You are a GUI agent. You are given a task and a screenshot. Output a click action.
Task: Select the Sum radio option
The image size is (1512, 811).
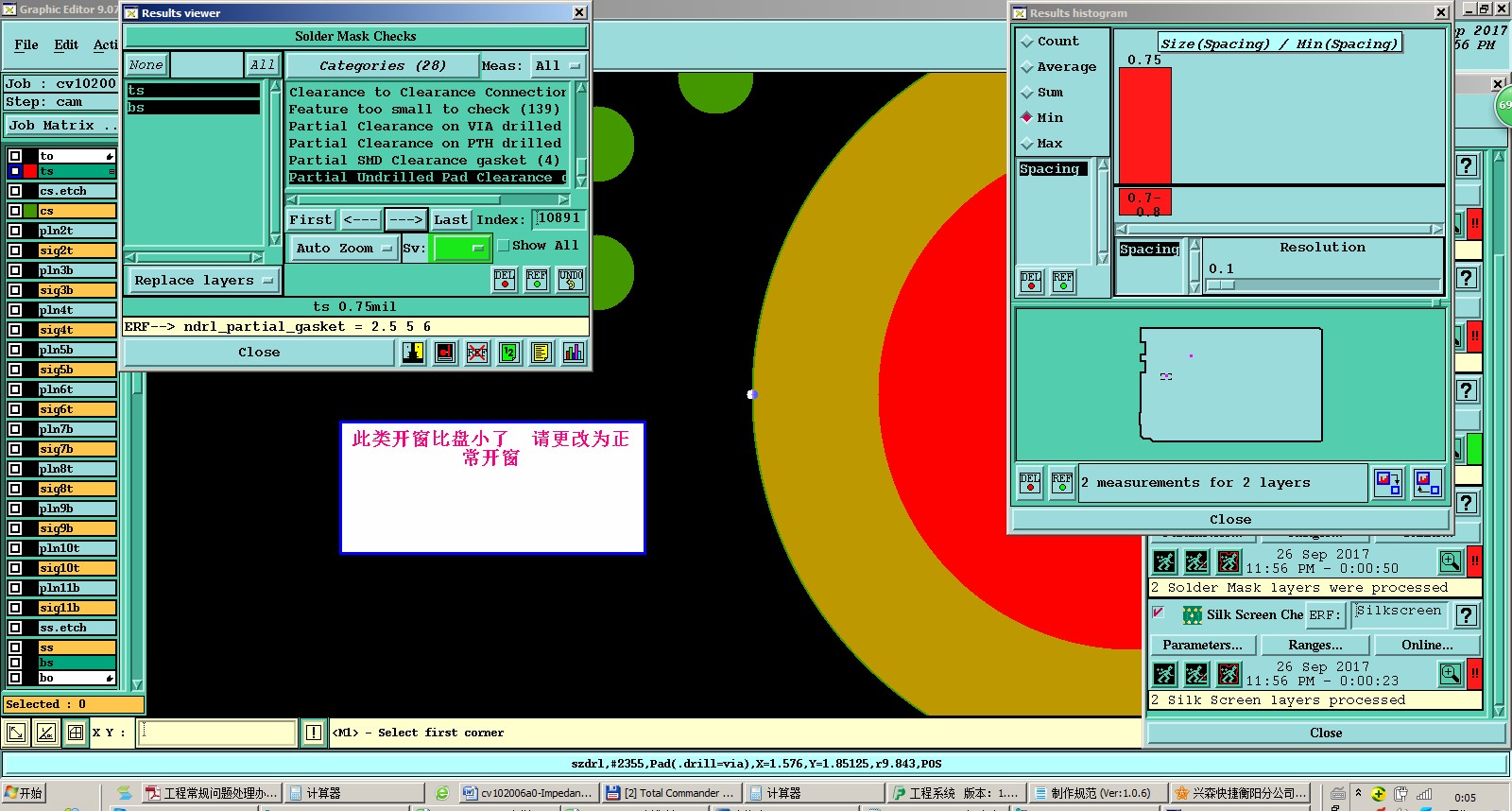tap(1027, 93)
